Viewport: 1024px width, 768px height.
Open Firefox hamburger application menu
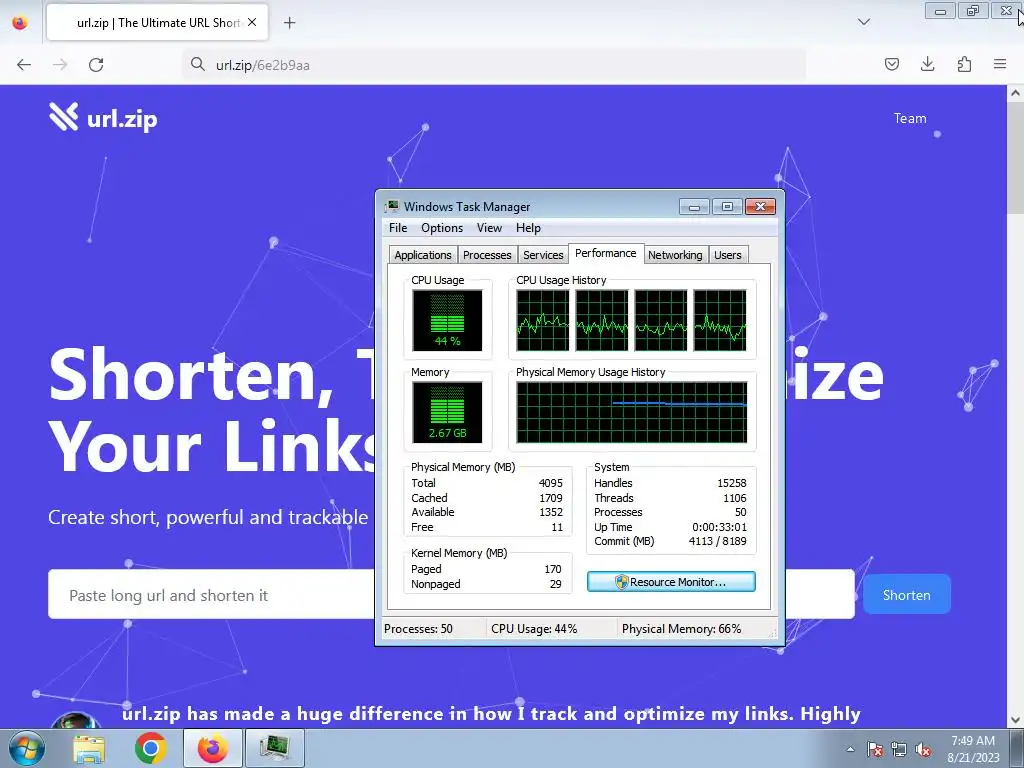[x=1000, y=64]
